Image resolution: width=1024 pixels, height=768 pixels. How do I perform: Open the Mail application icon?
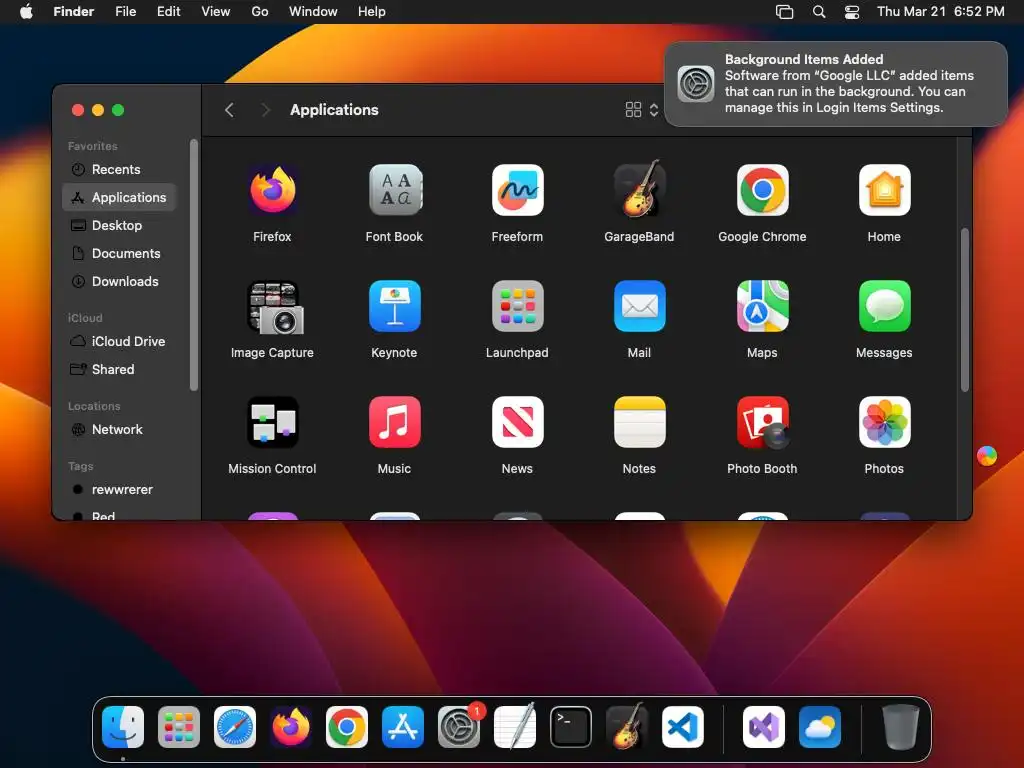[x=639, y=306]
